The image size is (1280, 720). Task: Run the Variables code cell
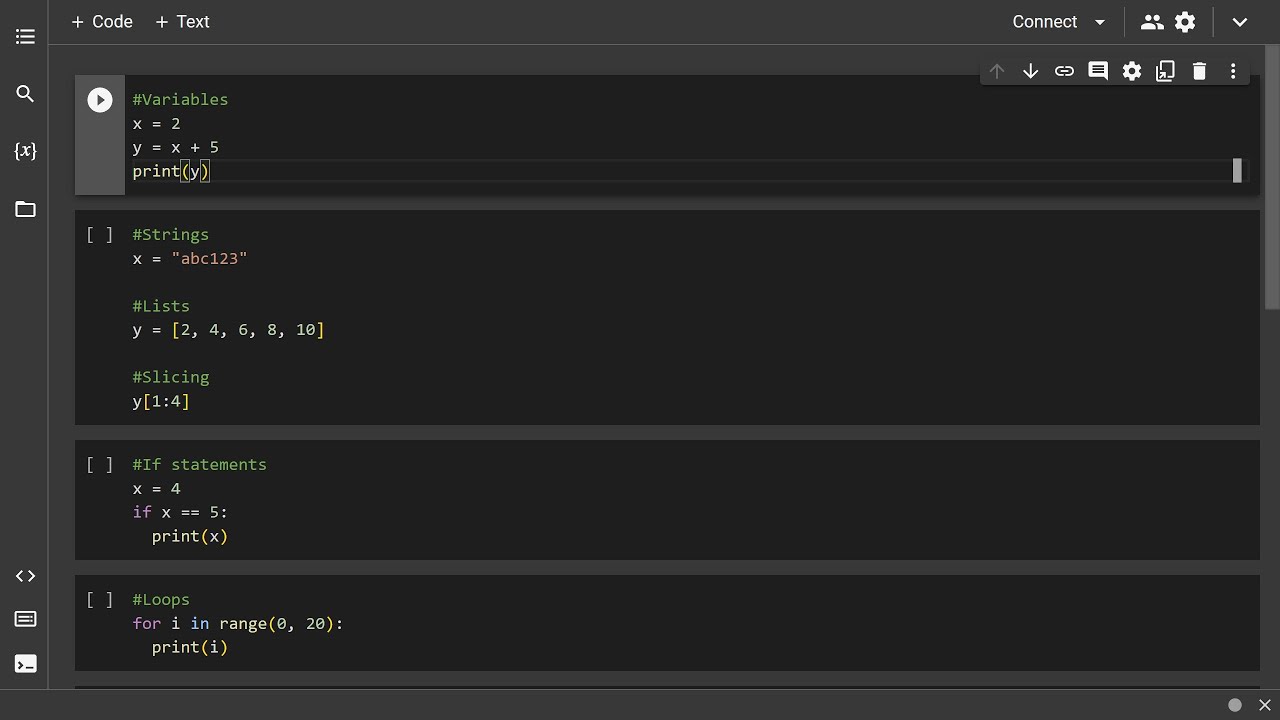100,100
